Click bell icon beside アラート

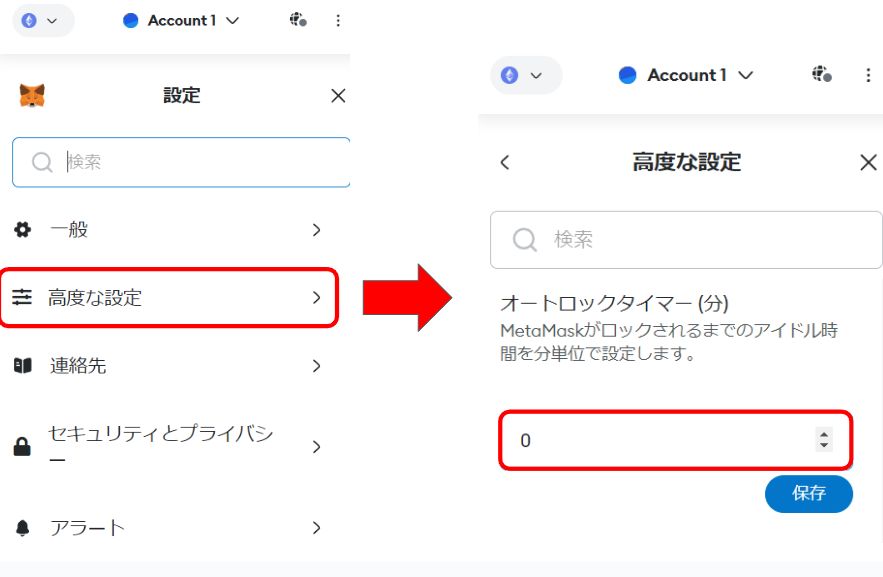pos(23,528)
